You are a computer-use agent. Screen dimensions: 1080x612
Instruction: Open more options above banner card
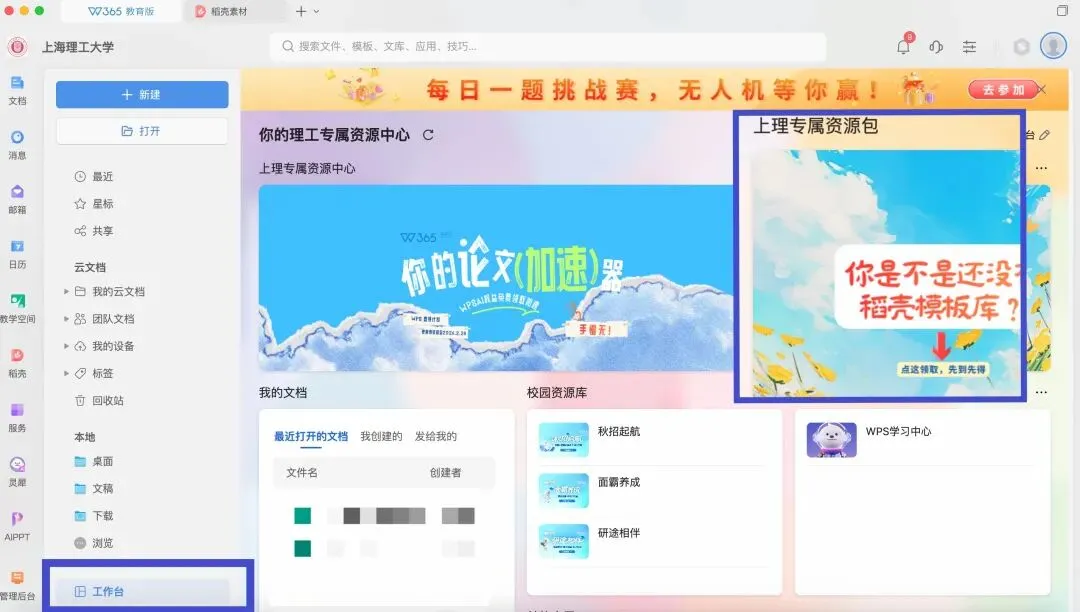pyautogui.click(x=1041, y=168)
